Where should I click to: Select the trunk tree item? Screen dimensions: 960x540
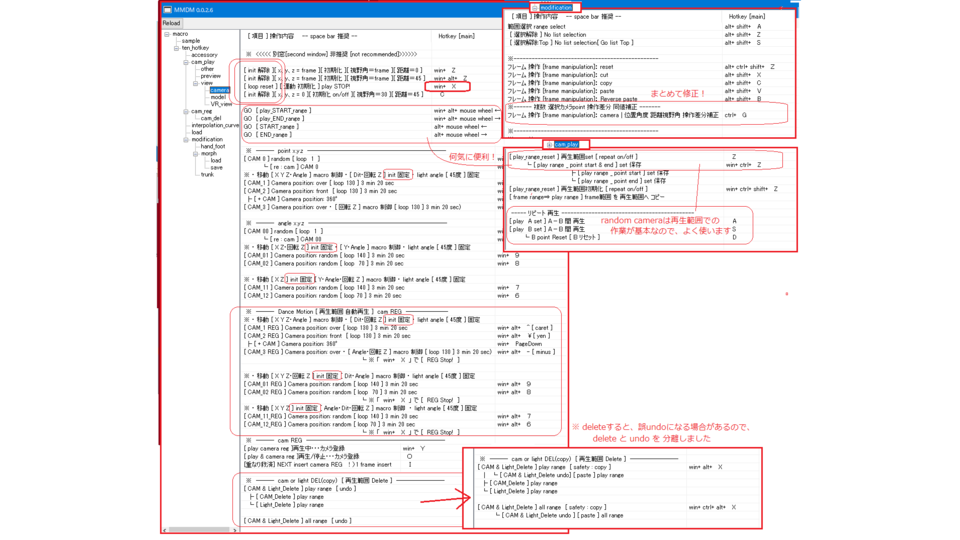[x=206, y=174]
